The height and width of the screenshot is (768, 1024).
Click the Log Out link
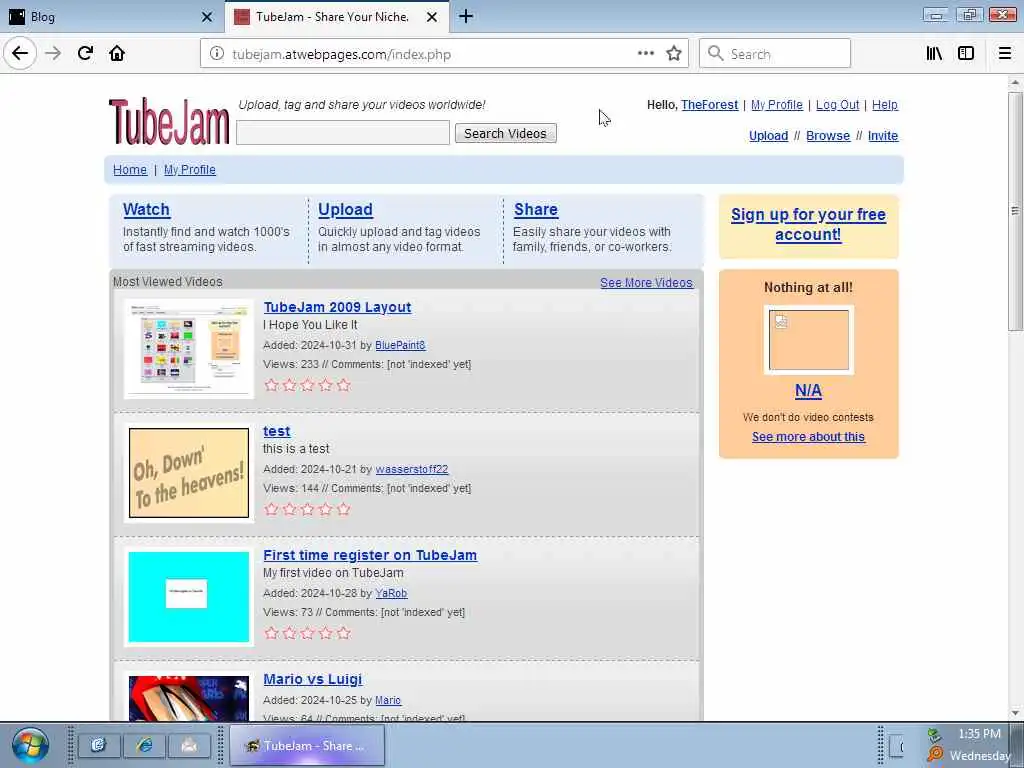[x=837, y=104]
